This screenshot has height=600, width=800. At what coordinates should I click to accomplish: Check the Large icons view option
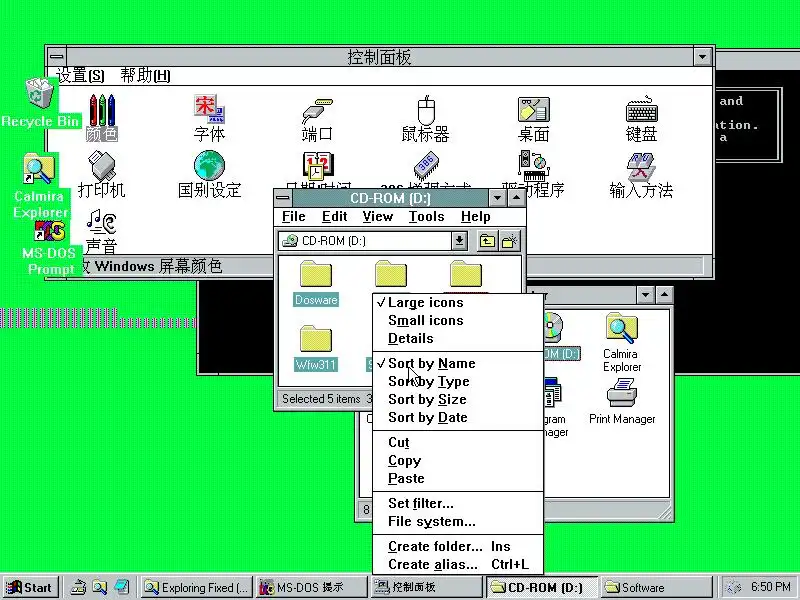coord(458,303)
